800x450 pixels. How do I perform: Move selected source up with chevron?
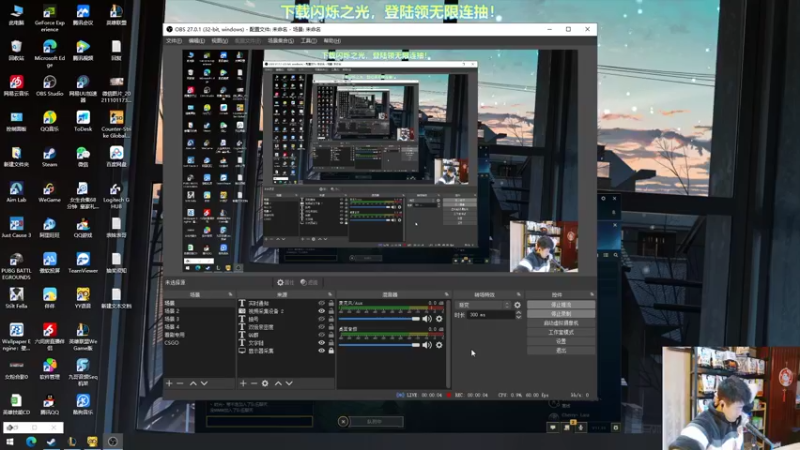pos(278,383)
